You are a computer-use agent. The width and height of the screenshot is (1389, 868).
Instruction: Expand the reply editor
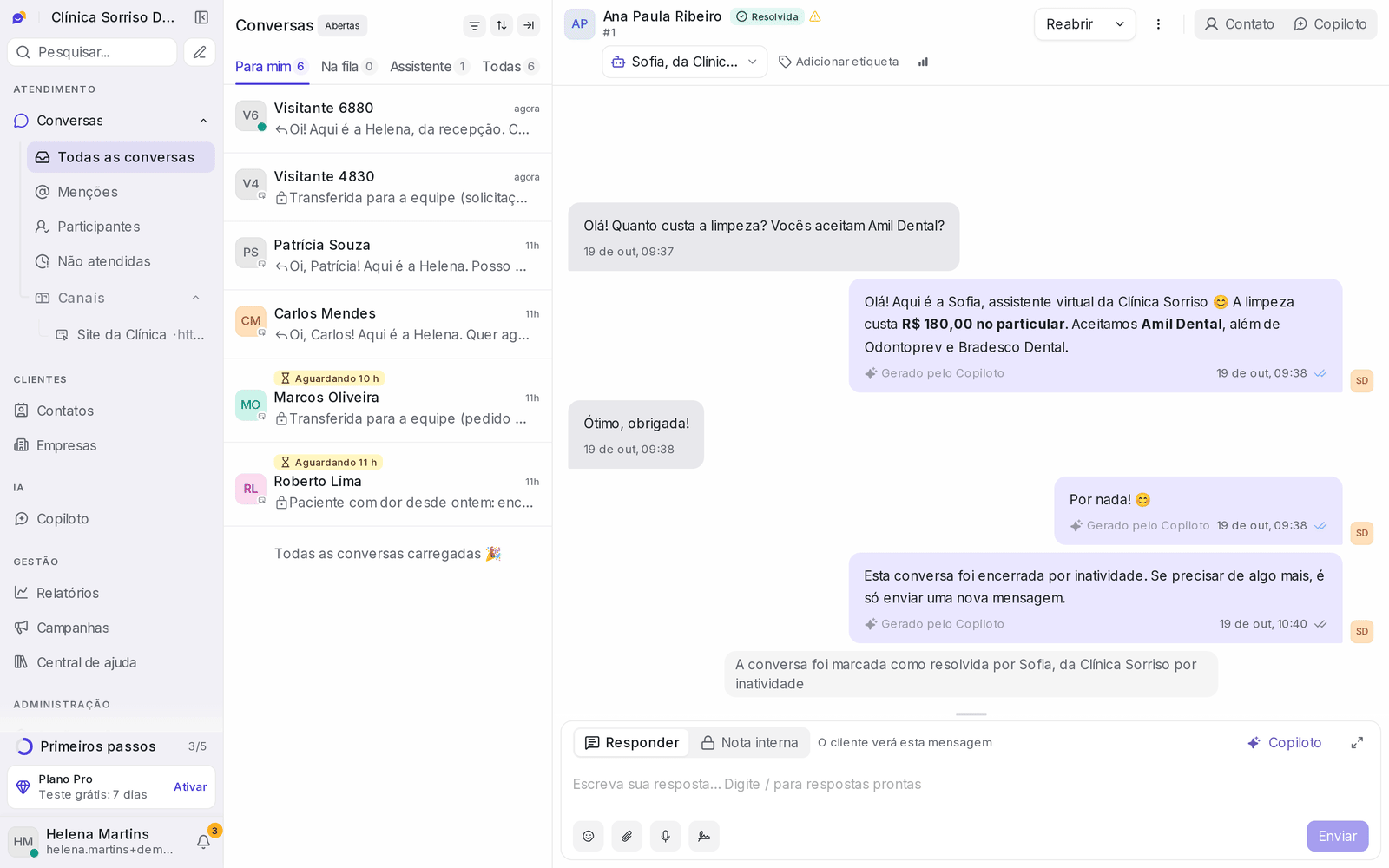point(1357,743)
